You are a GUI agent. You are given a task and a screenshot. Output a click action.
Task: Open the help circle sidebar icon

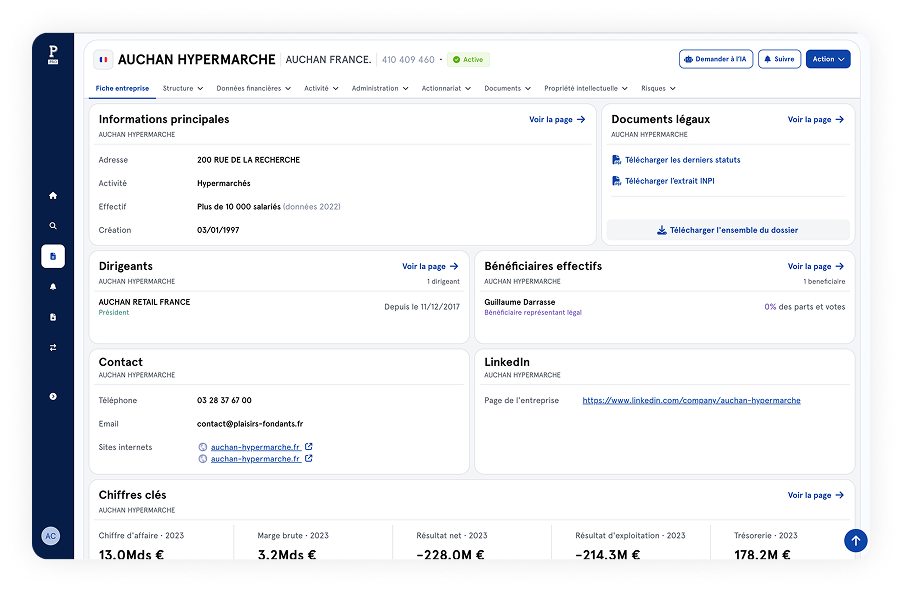coord(53,396)
